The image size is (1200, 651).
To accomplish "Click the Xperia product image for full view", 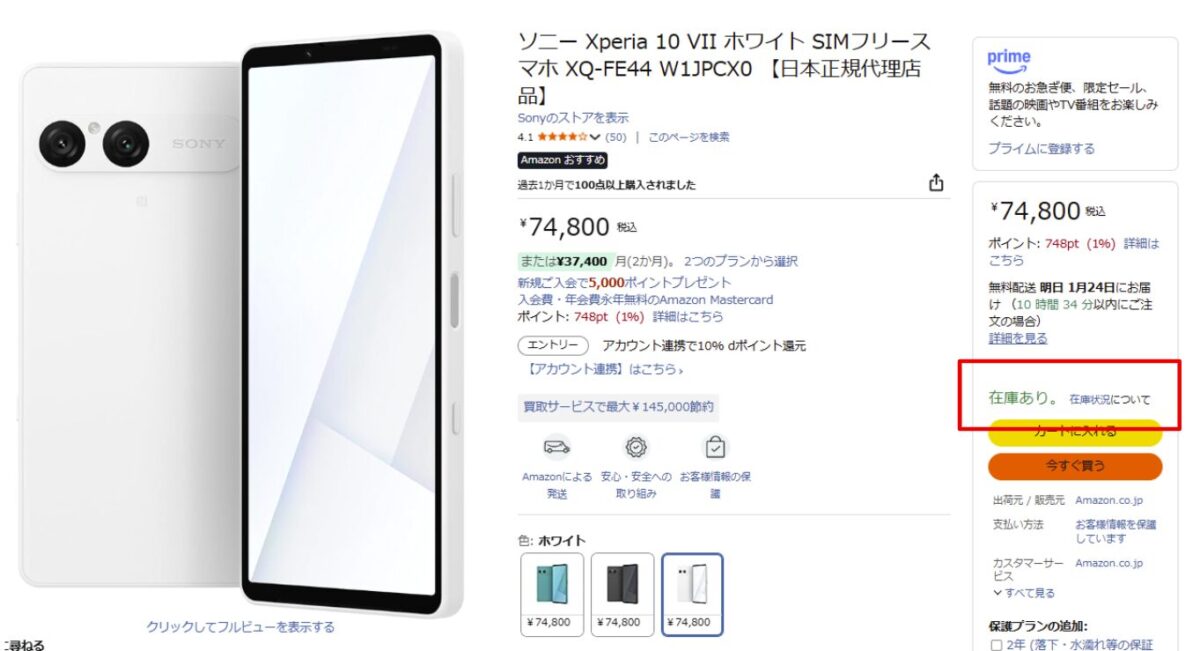I will pos(241,324).
